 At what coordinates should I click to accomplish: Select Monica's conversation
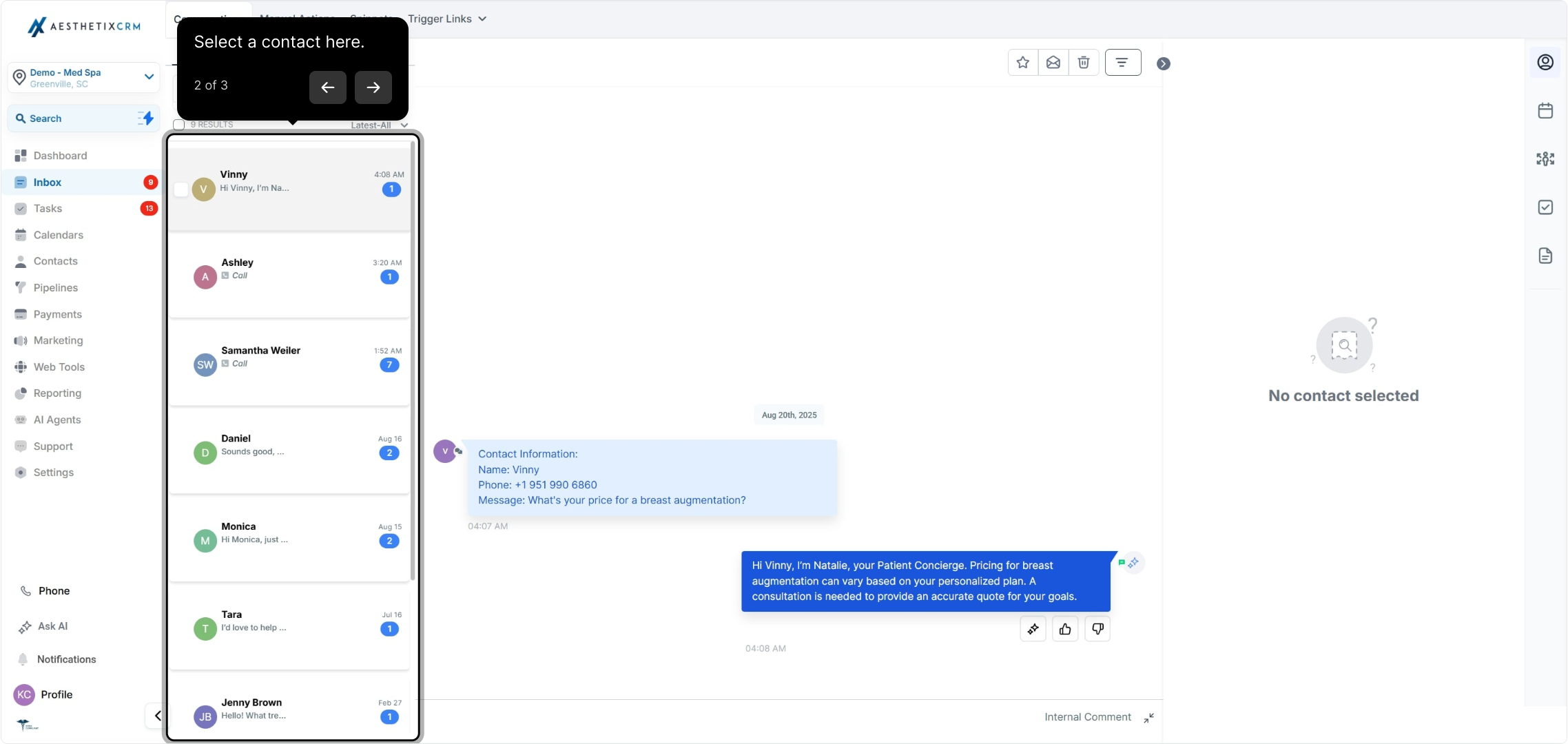click(x=289, y=539)
